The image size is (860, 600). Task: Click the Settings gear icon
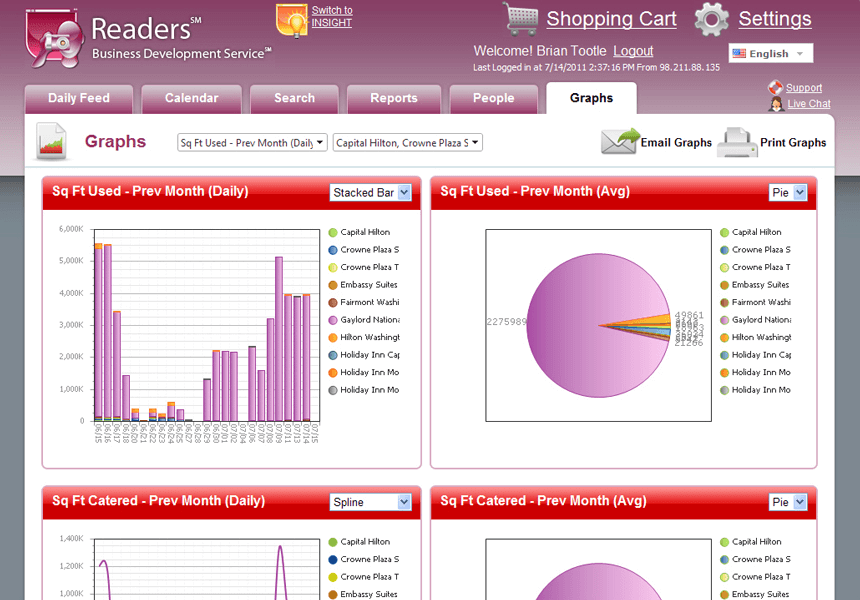[x=711, y=19]
